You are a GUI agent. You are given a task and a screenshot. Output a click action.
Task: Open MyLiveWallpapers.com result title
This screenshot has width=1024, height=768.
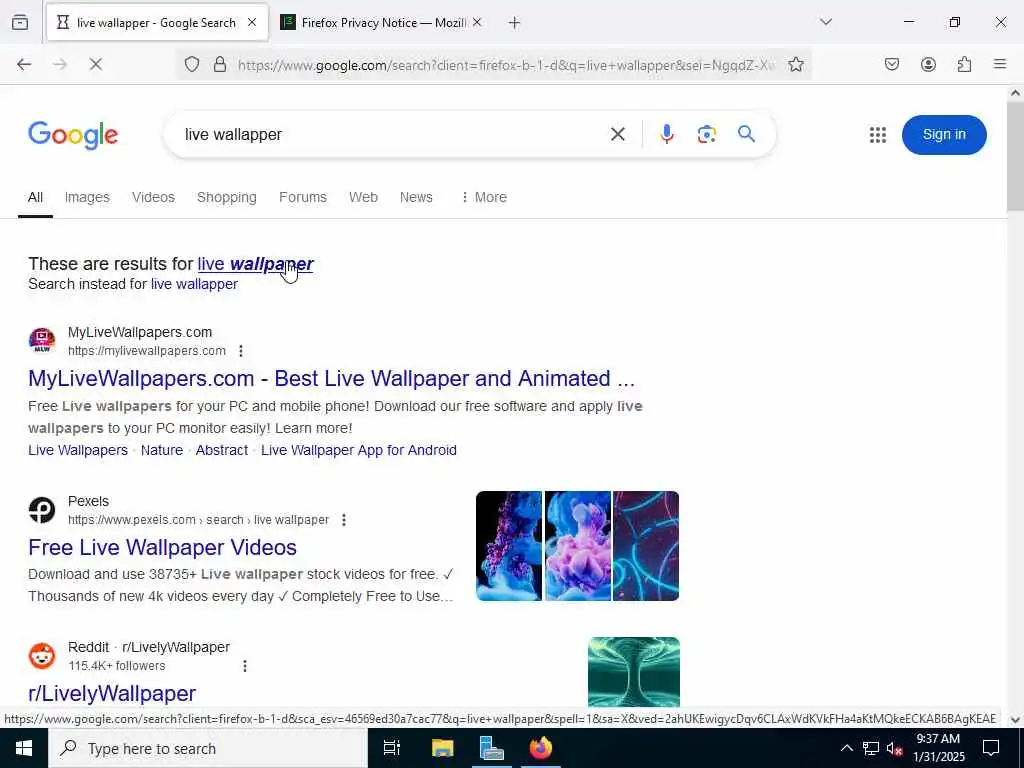[x=331, y=379]
